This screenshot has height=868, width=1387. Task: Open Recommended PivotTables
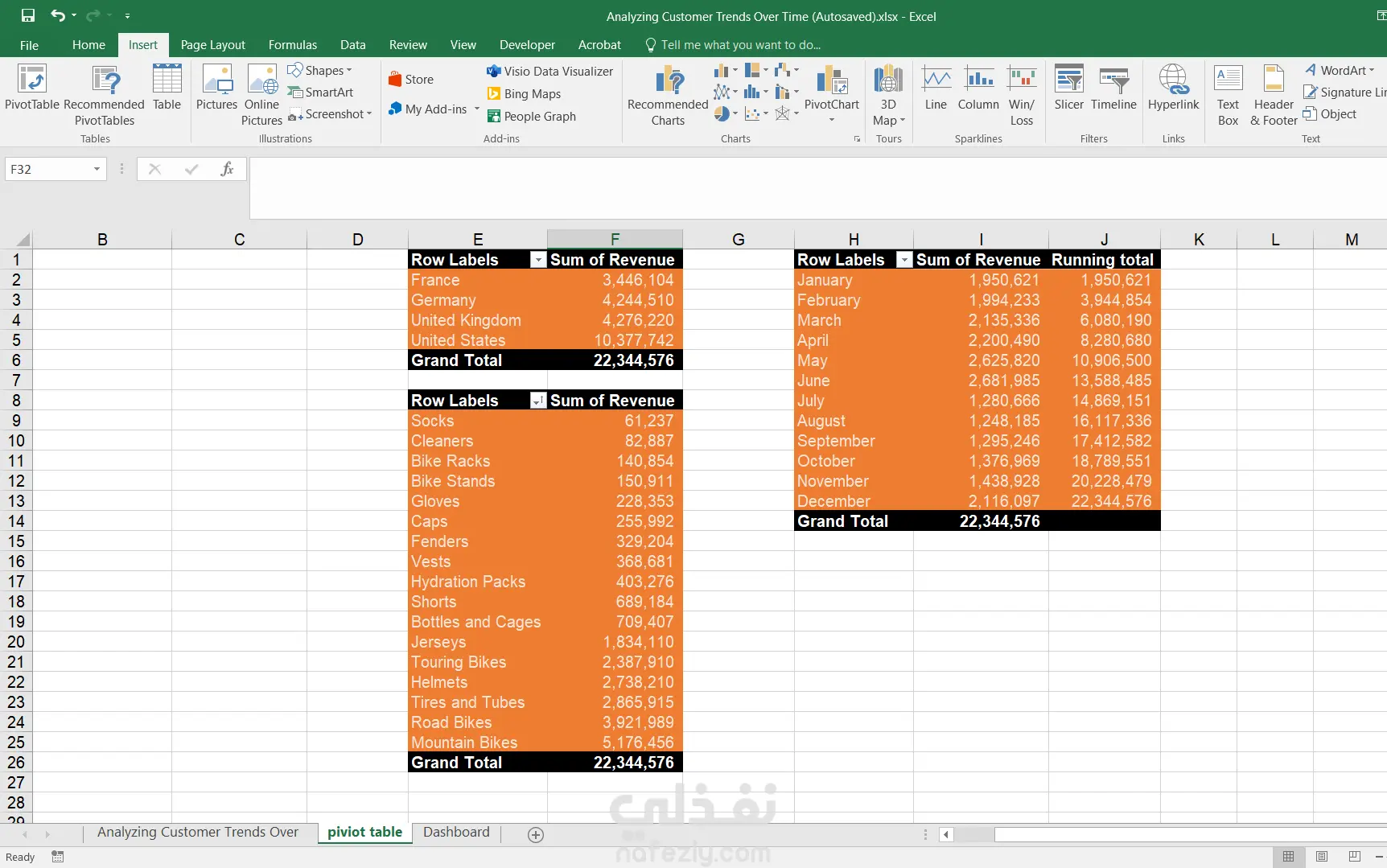(105, 96)
